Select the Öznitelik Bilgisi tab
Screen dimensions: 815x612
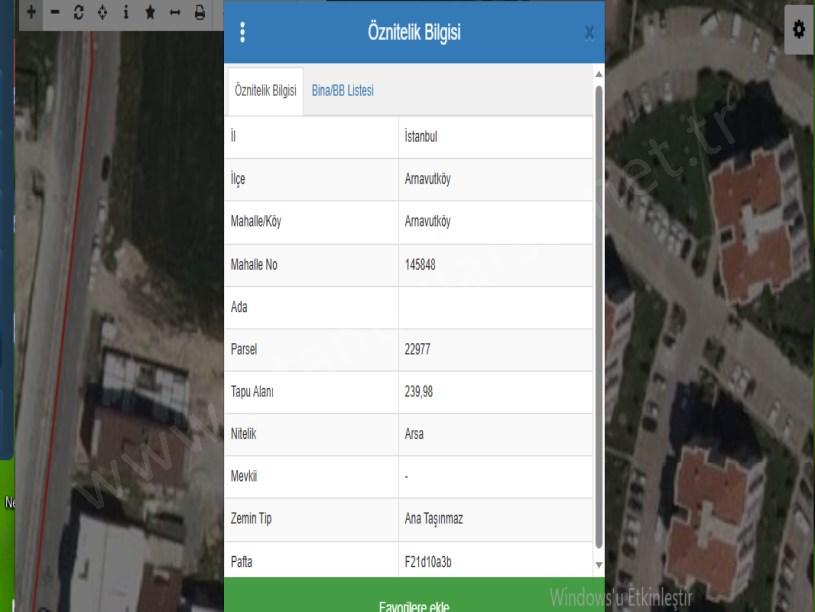coord(265,91)
